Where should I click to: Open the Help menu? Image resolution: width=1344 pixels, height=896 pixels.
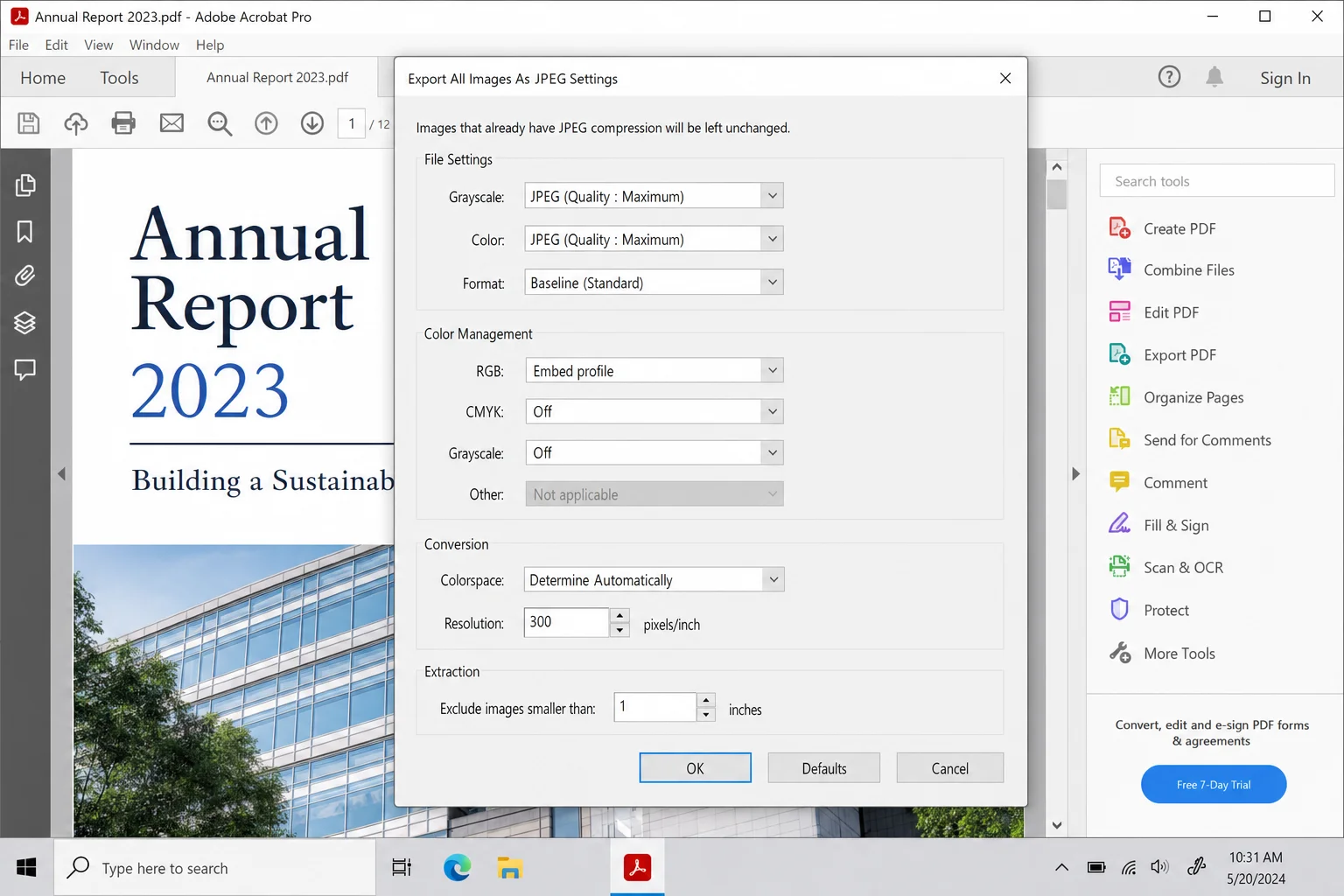point(210,45)
